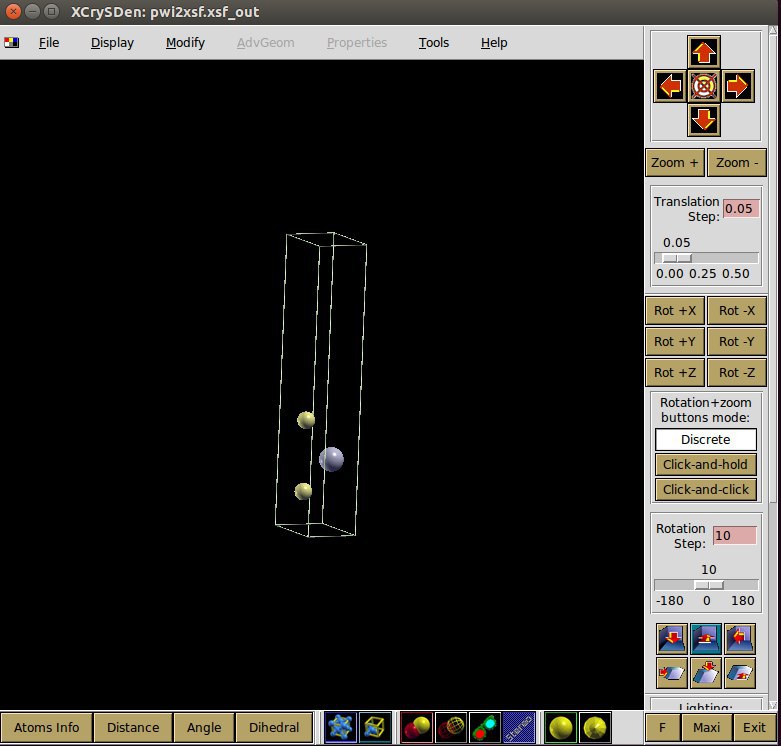The height and width of the screenshot is (746, 781).
Task: Translate the structure right with the right arrow
Action: pyautogui.click(x=737, y=86)
